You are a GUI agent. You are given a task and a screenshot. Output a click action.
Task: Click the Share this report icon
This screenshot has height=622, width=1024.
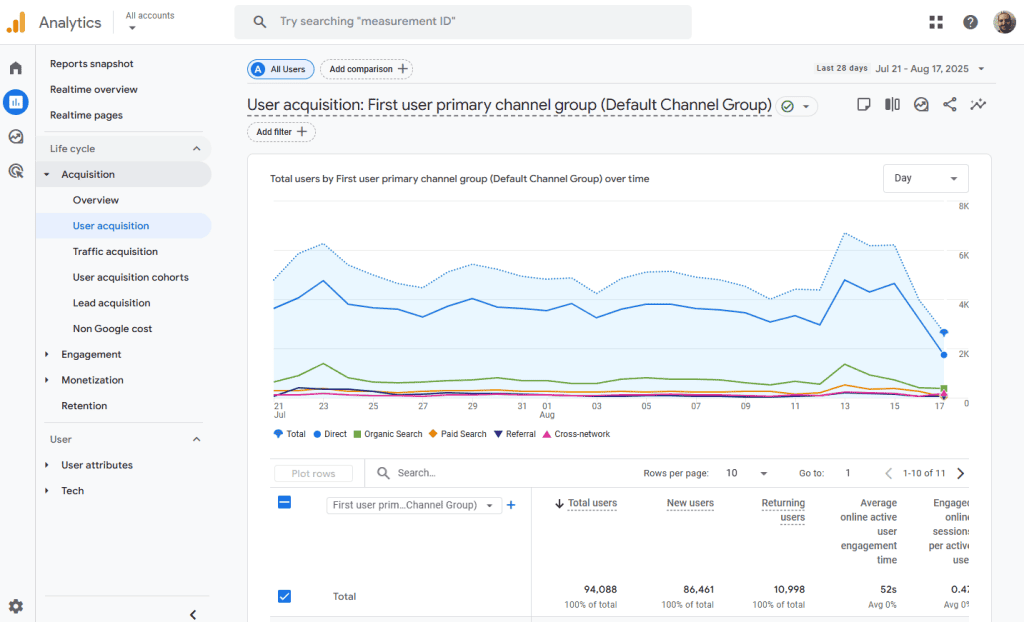pyautogui.click(x=950, y=105)
